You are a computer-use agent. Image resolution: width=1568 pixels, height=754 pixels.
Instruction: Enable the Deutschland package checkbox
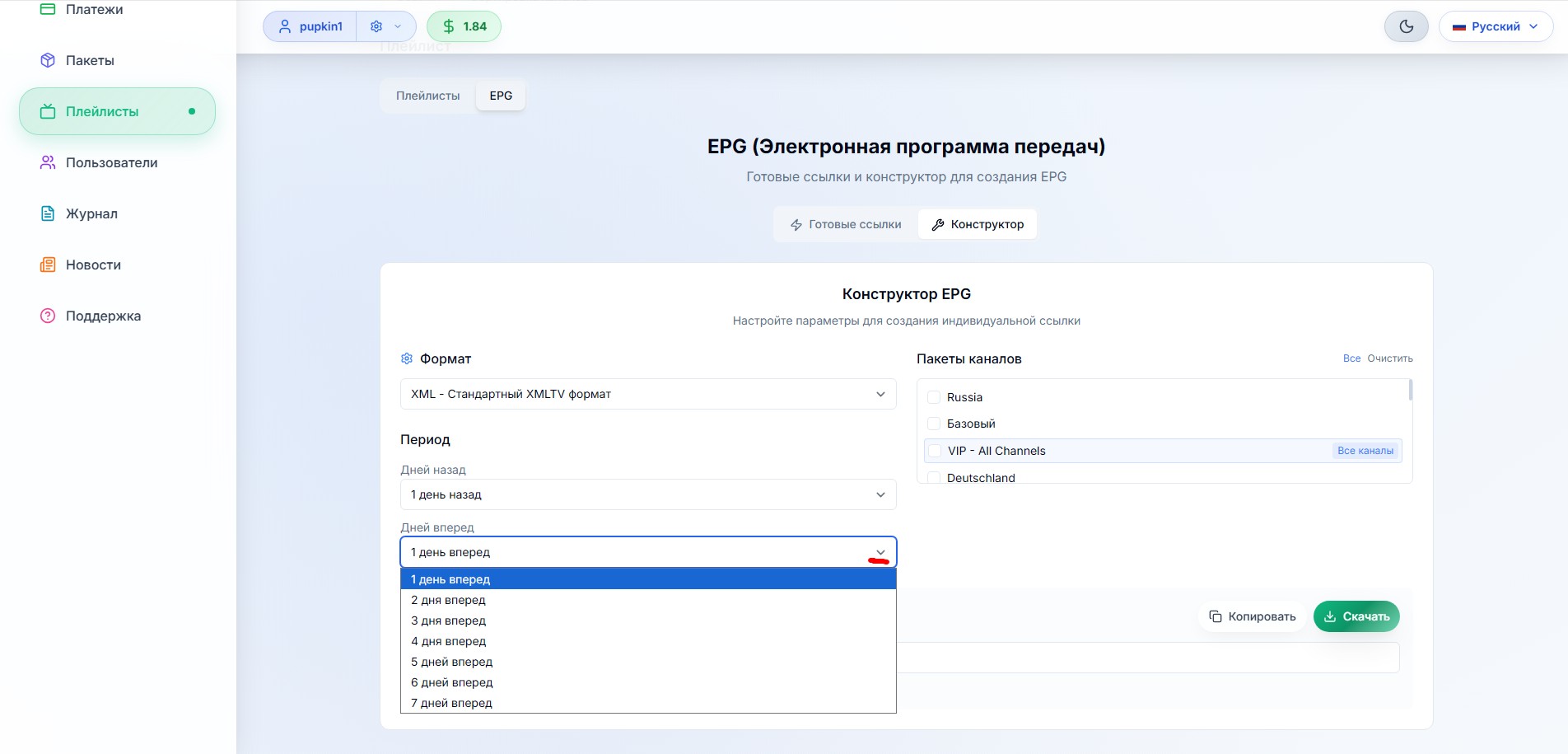tap(934, 478)
